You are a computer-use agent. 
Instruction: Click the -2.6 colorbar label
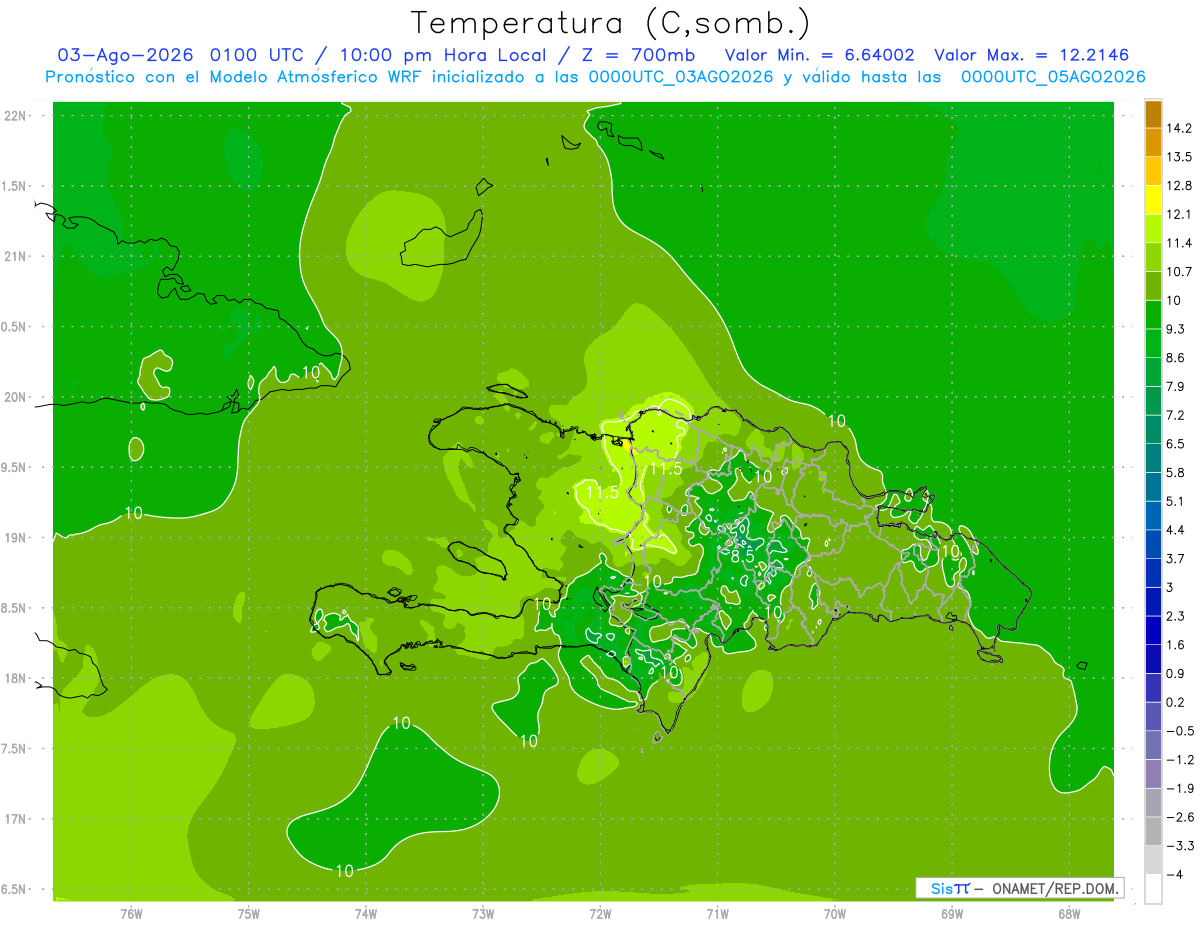click(1180, 817)
